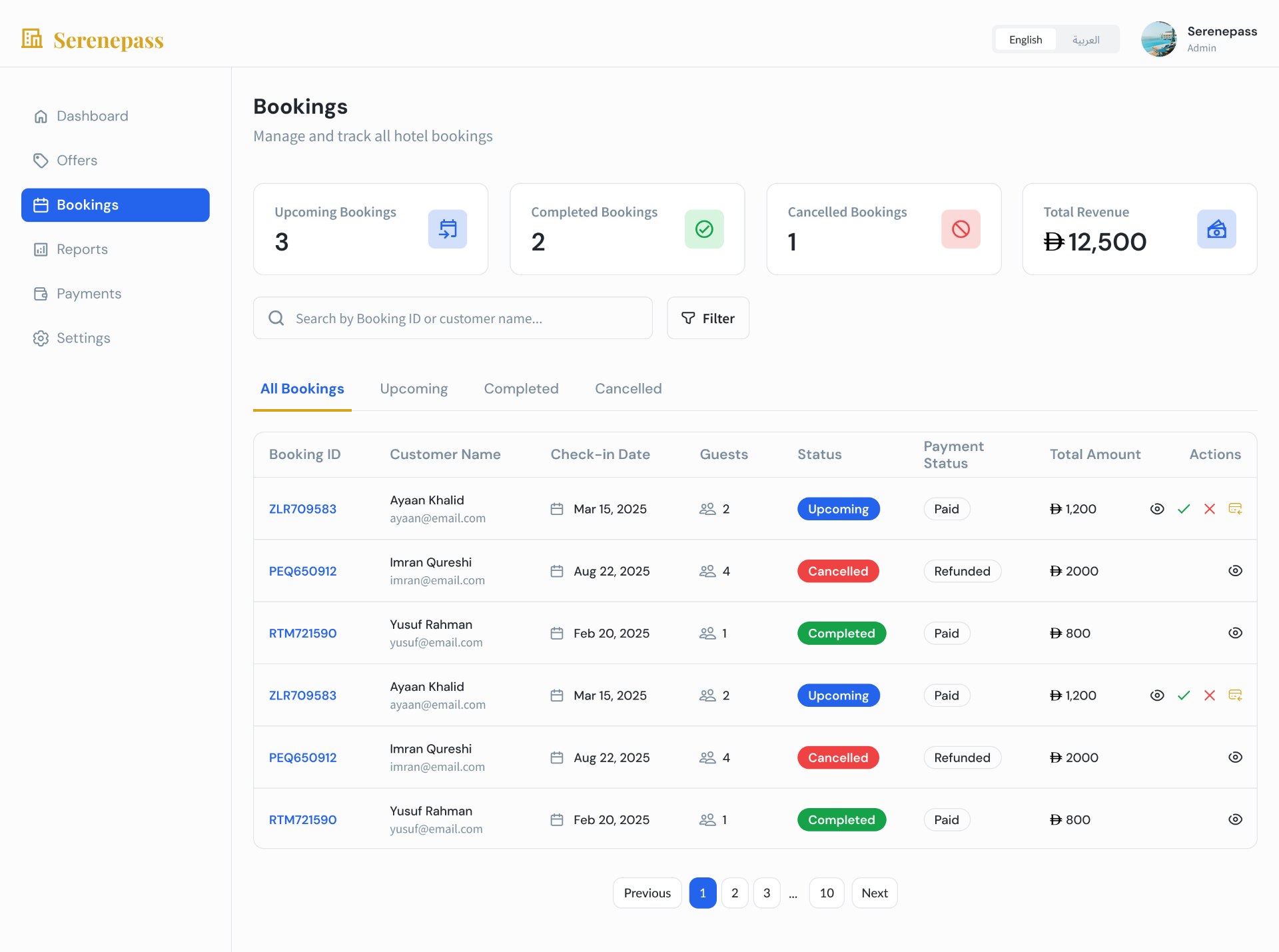
Task: Cancel first ZLR709583 booking with red X
Action: click(x=1210, y=509)
